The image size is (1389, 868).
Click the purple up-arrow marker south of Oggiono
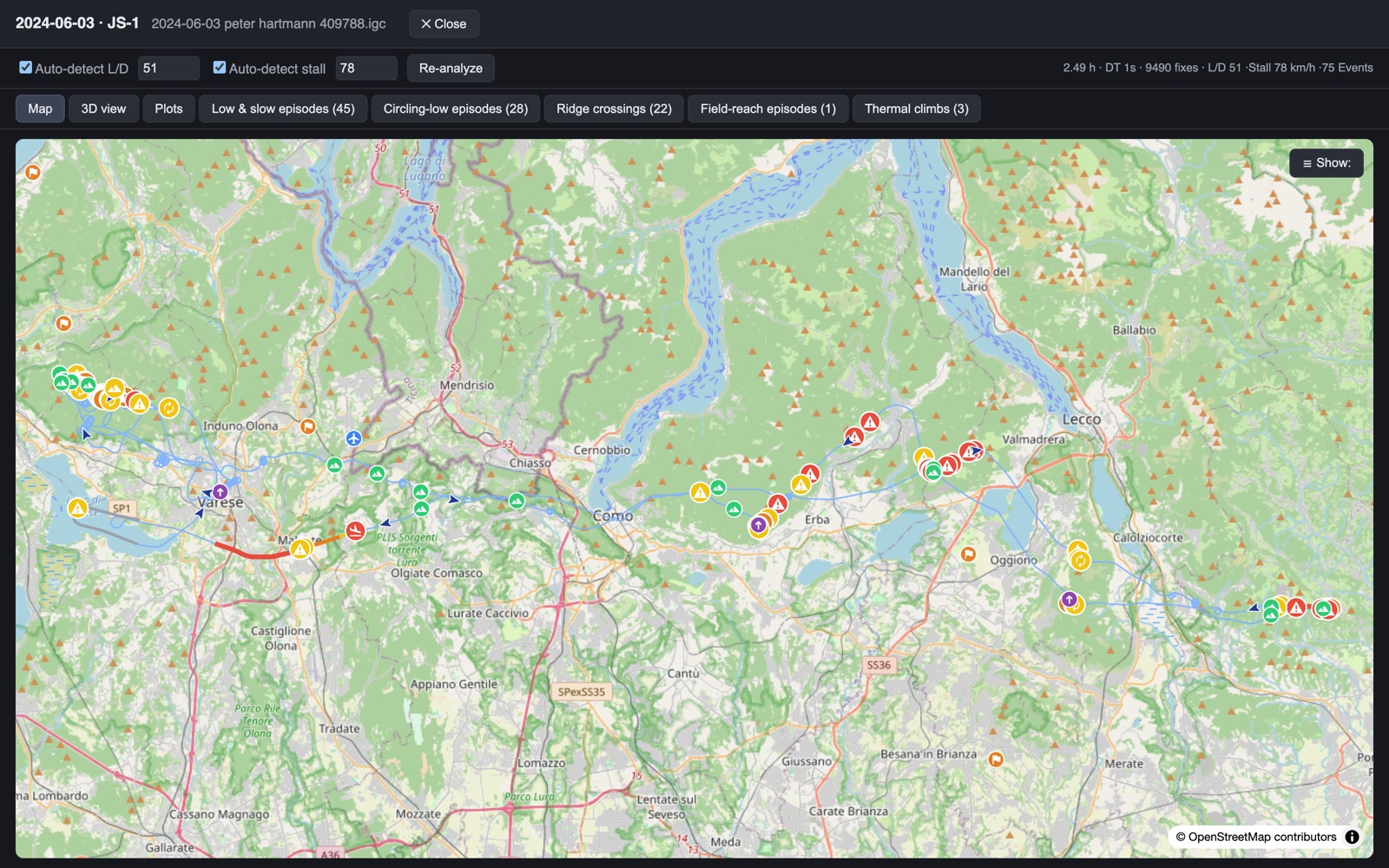click(1070, 600)
